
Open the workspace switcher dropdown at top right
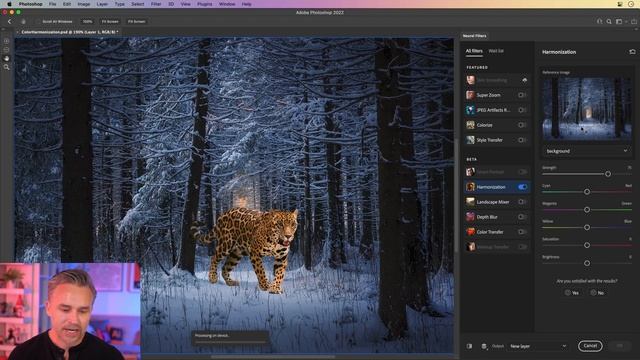coord(621,21)
